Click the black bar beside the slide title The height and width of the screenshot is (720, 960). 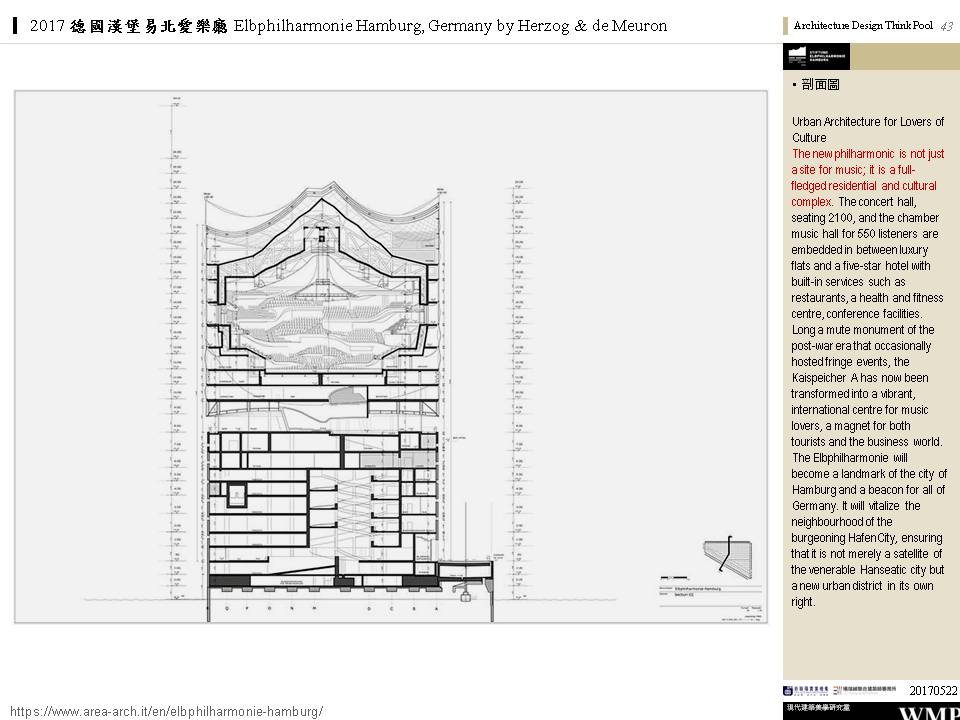pyautogui.click(x=16, y=26)
